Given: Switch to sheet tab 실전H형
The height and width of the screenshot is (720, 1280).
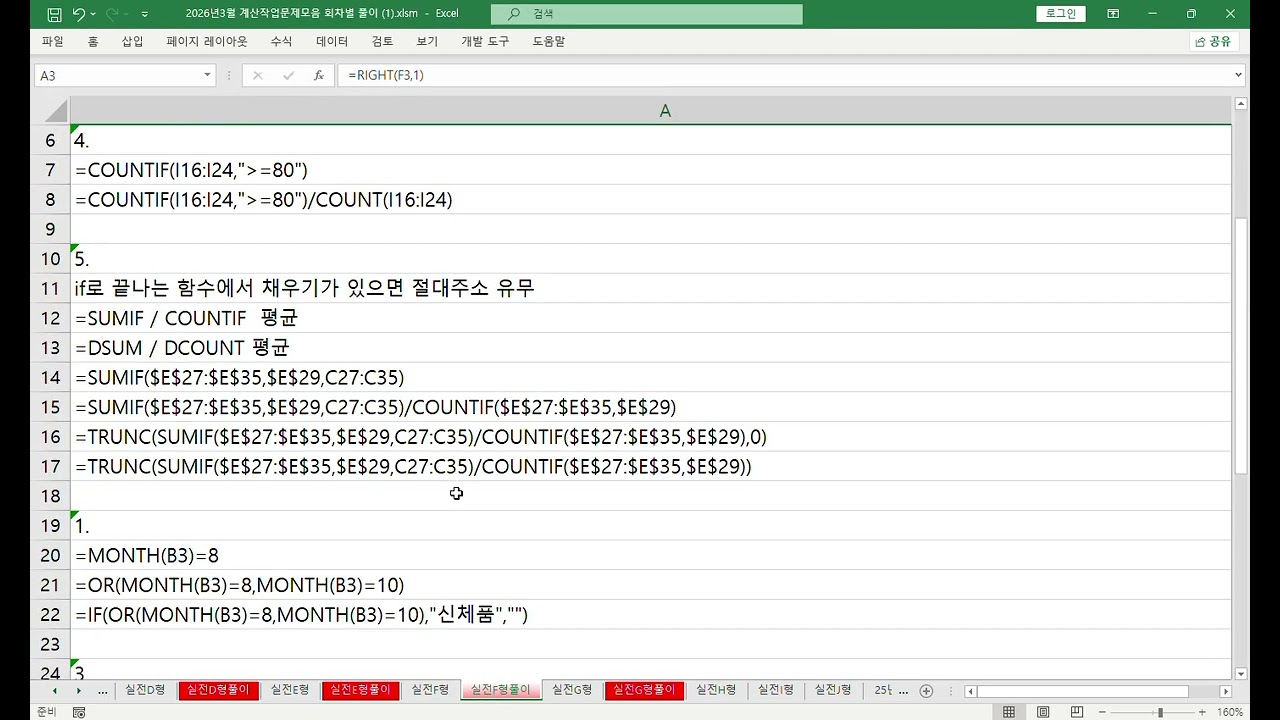Looking at the screenshot, I should point(716,690).
